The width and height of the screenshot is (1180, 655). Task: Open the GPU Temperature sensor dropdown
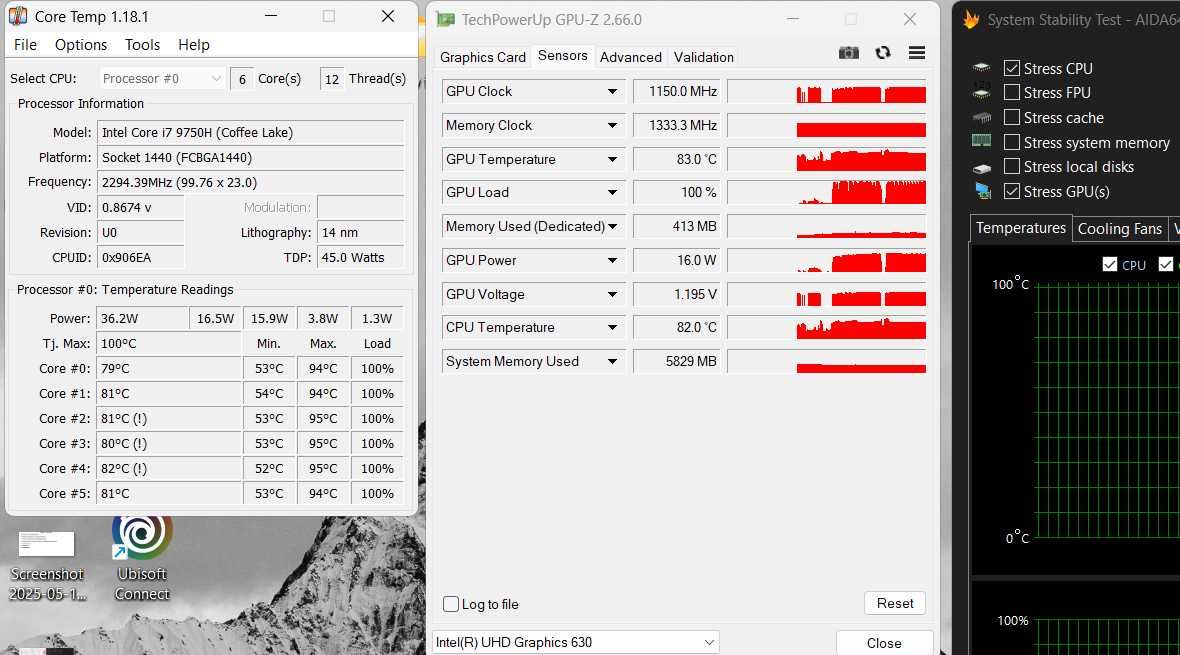point(612,159)
